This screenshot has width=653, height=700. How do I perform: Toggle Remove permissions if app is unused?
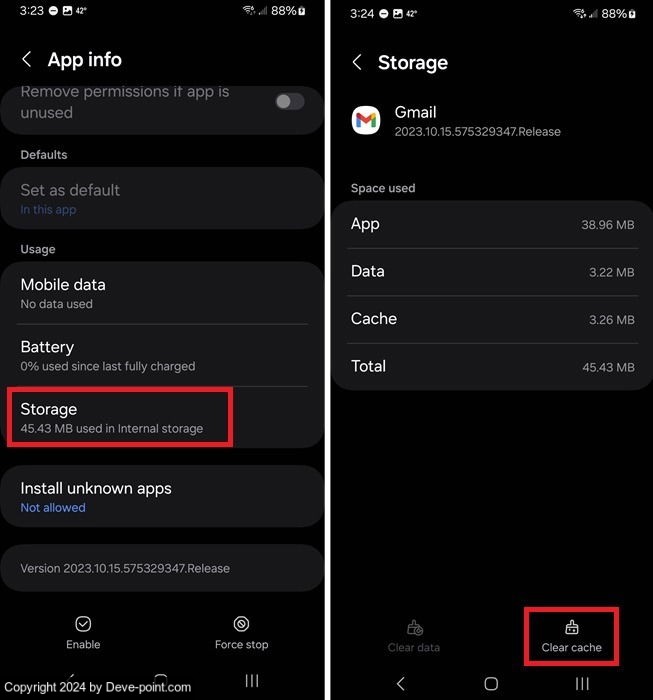(x=290, y=101)
